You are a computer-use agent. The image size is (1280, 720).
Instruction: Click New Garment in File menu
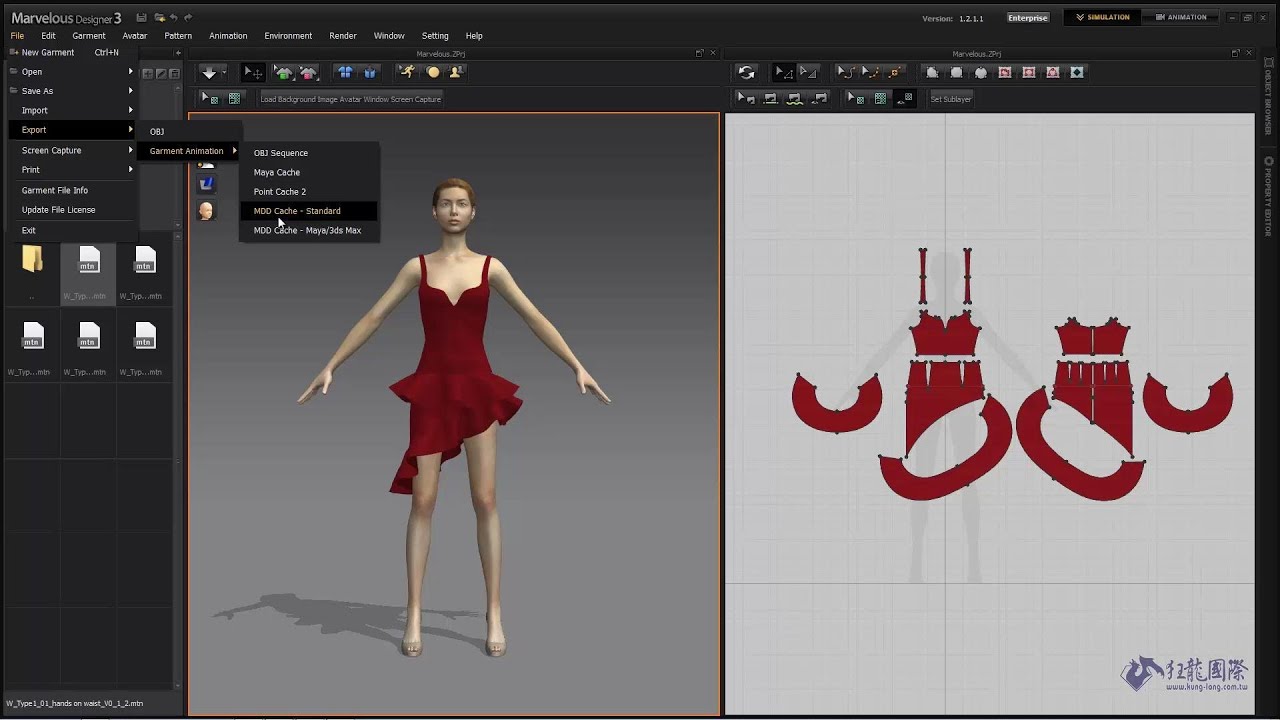[x=71, y=52]
